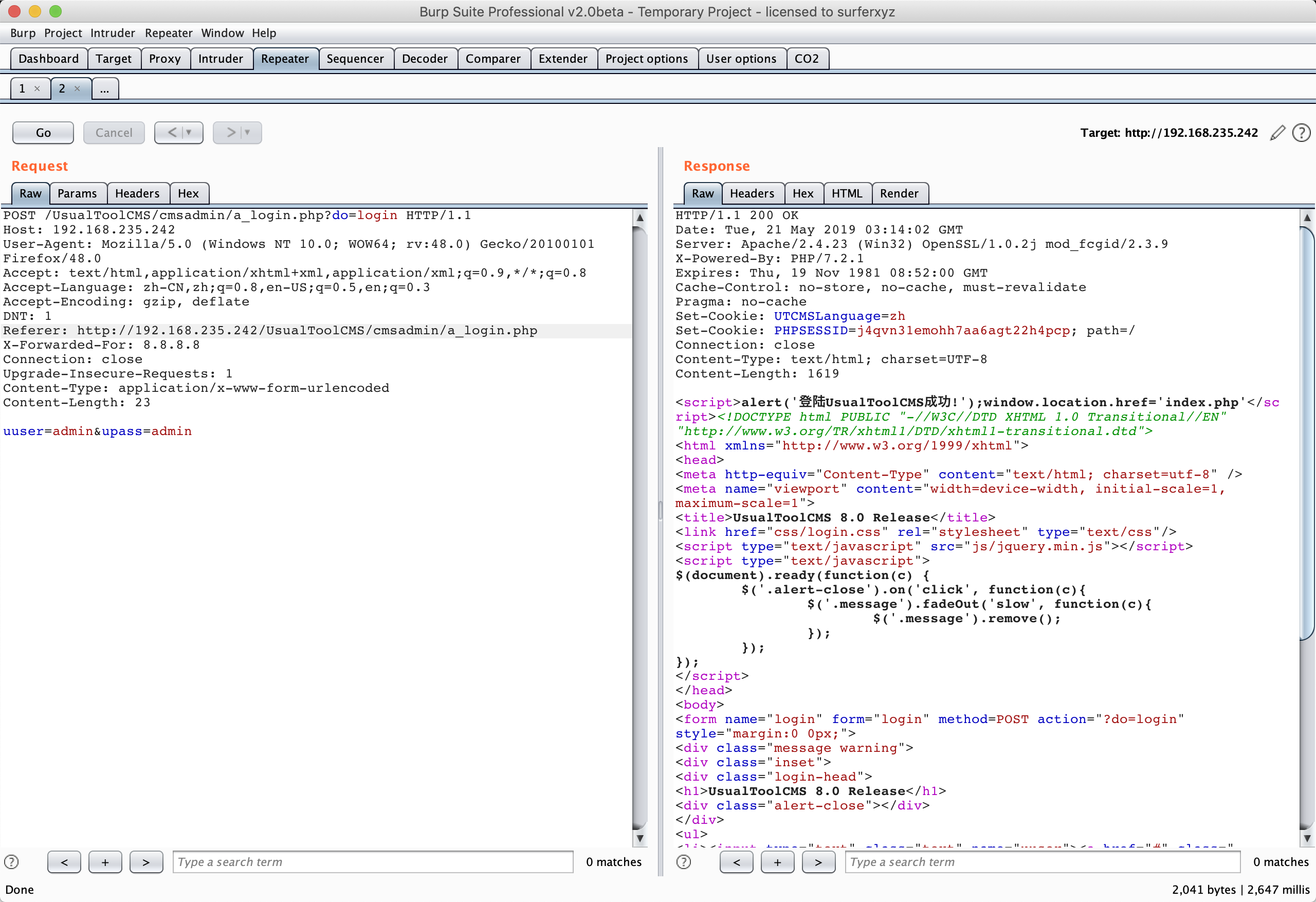Click the PHPSESSID Set-Cookie response line

[x=905, y=330]
